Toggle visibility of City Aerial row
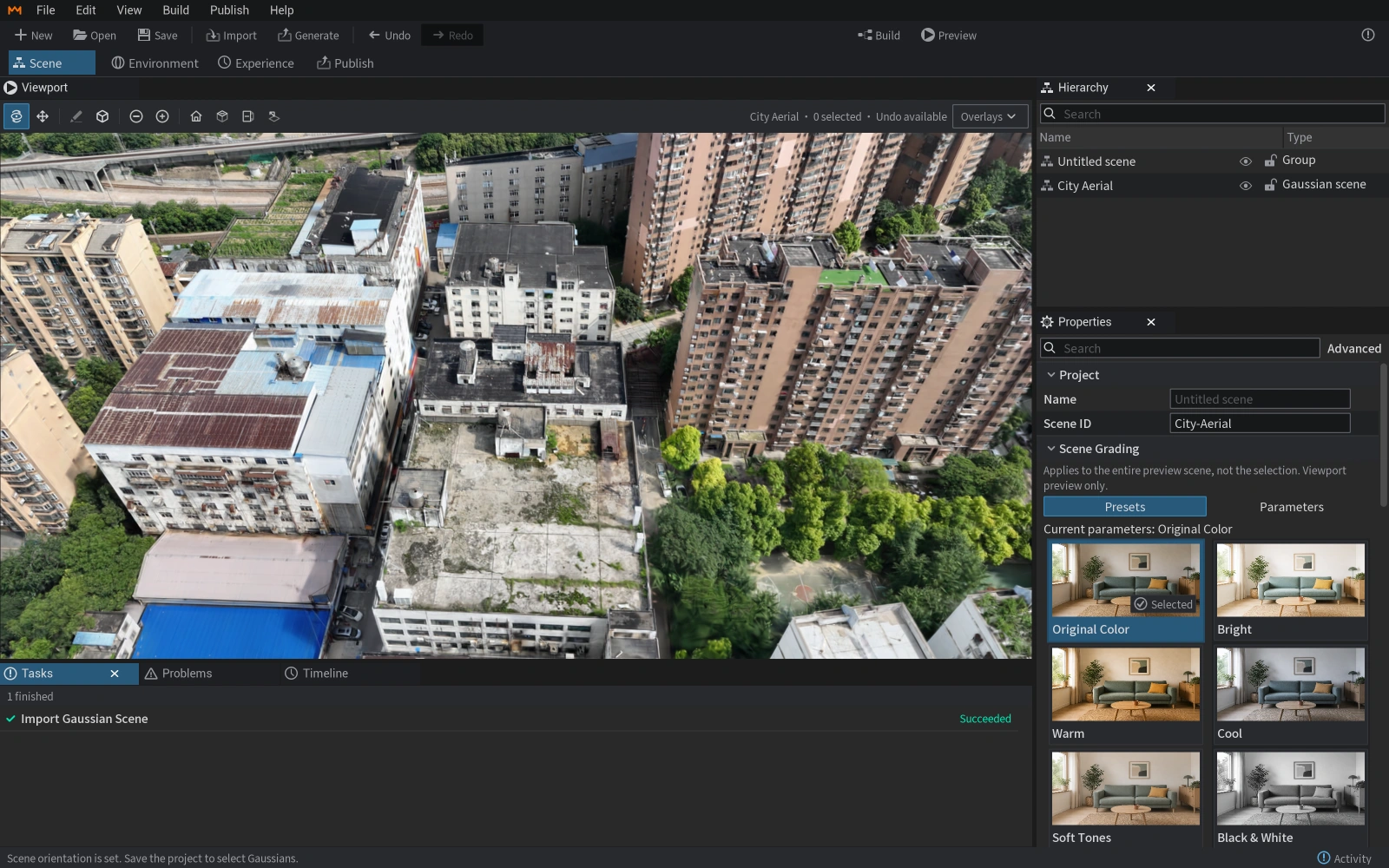 pos(1246,186)
